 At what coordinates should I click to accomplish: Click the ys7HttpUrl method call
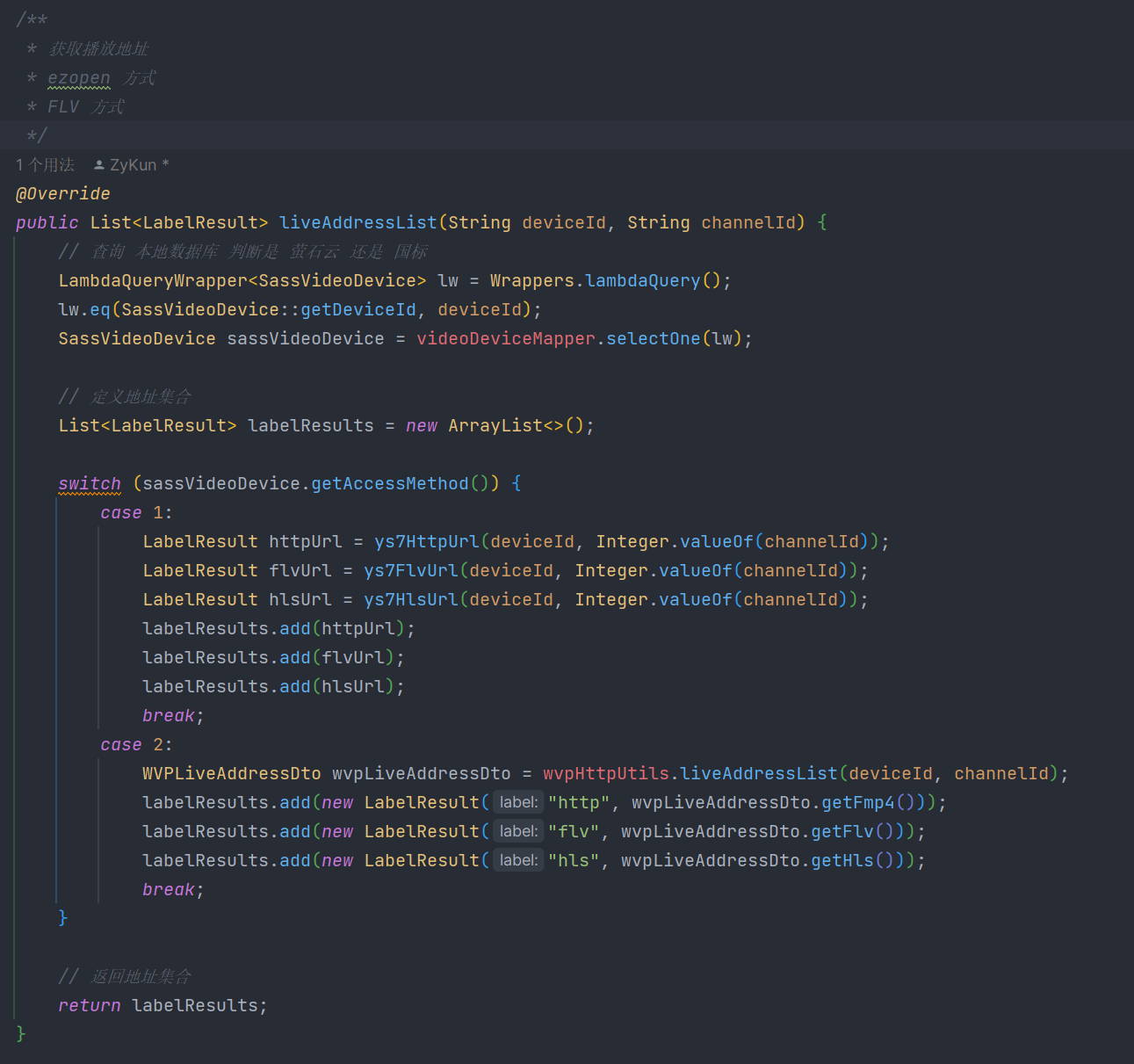(x=427, y=541)
